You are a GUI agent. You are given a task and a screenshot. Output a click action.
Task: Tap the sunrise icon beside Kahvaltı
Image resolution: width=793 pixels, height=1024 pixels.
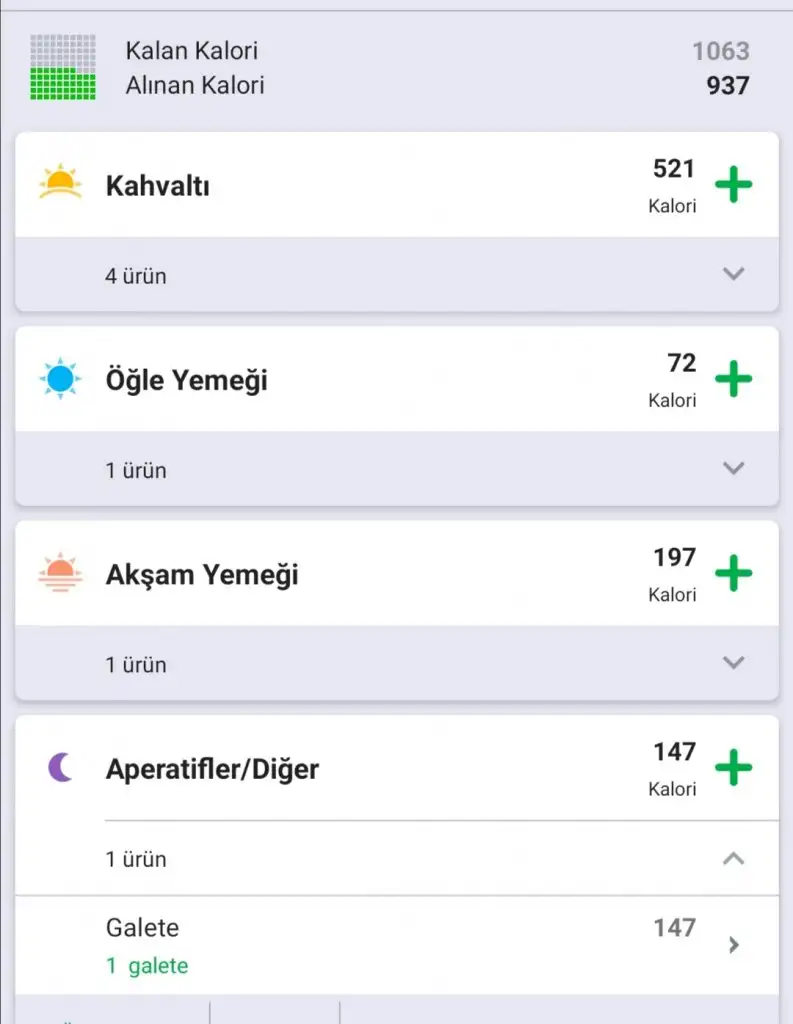[60, 184]
